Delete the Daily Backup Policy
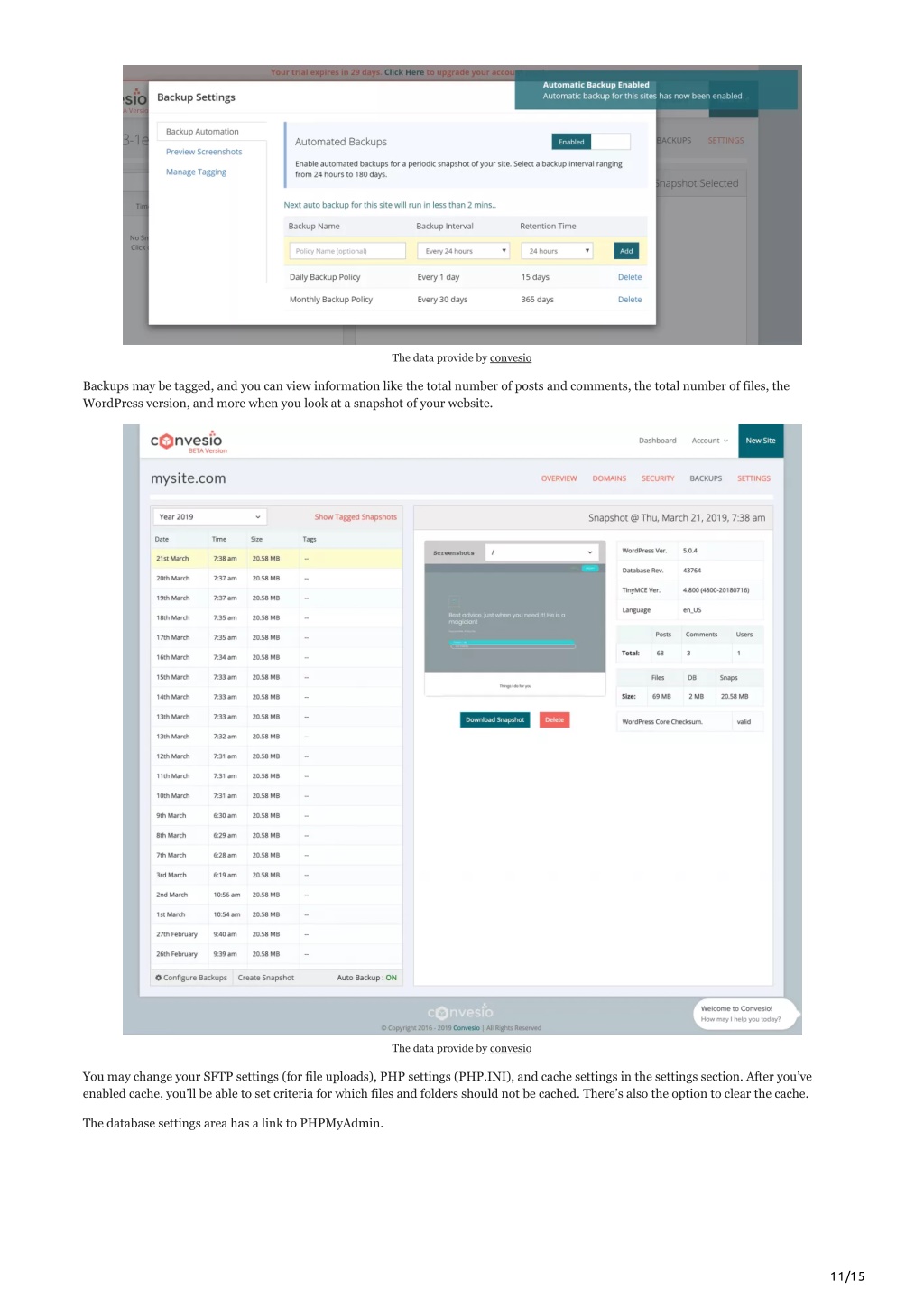 tap(630, 277)
